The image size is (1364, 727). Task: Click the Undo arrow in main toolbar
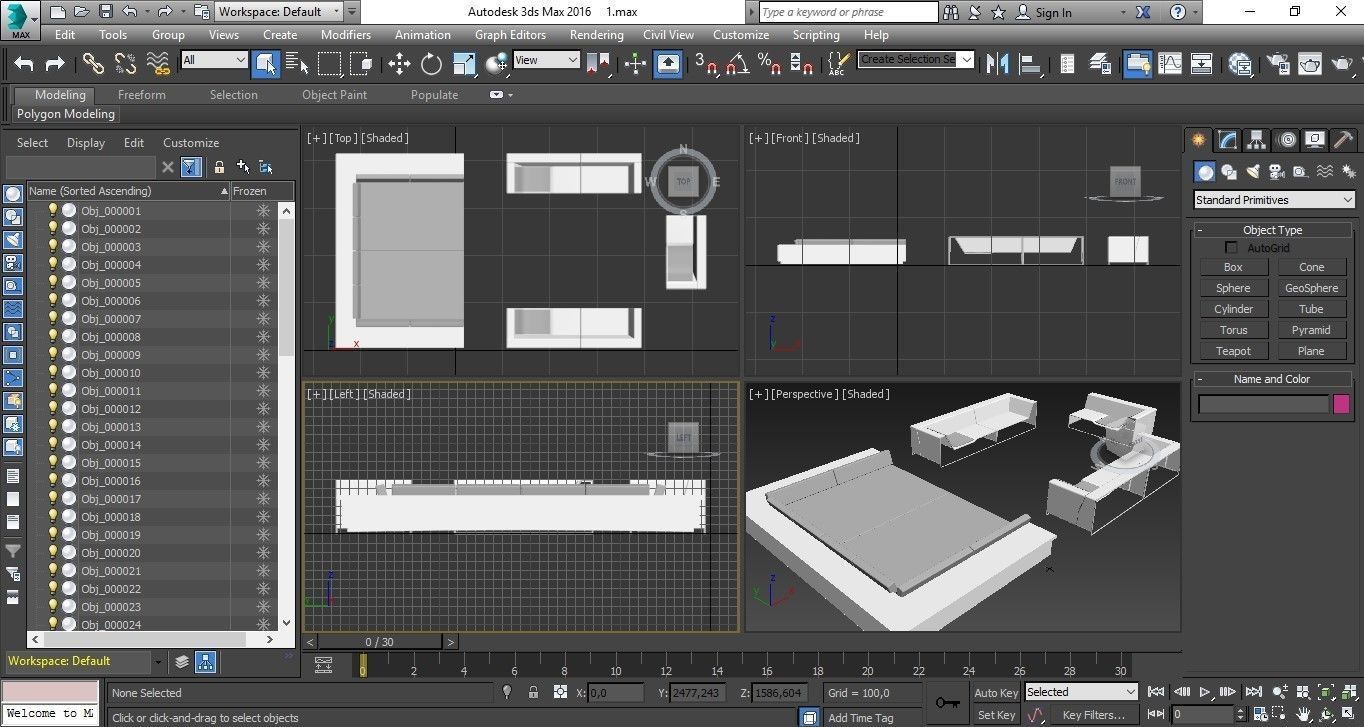(24, 63)
